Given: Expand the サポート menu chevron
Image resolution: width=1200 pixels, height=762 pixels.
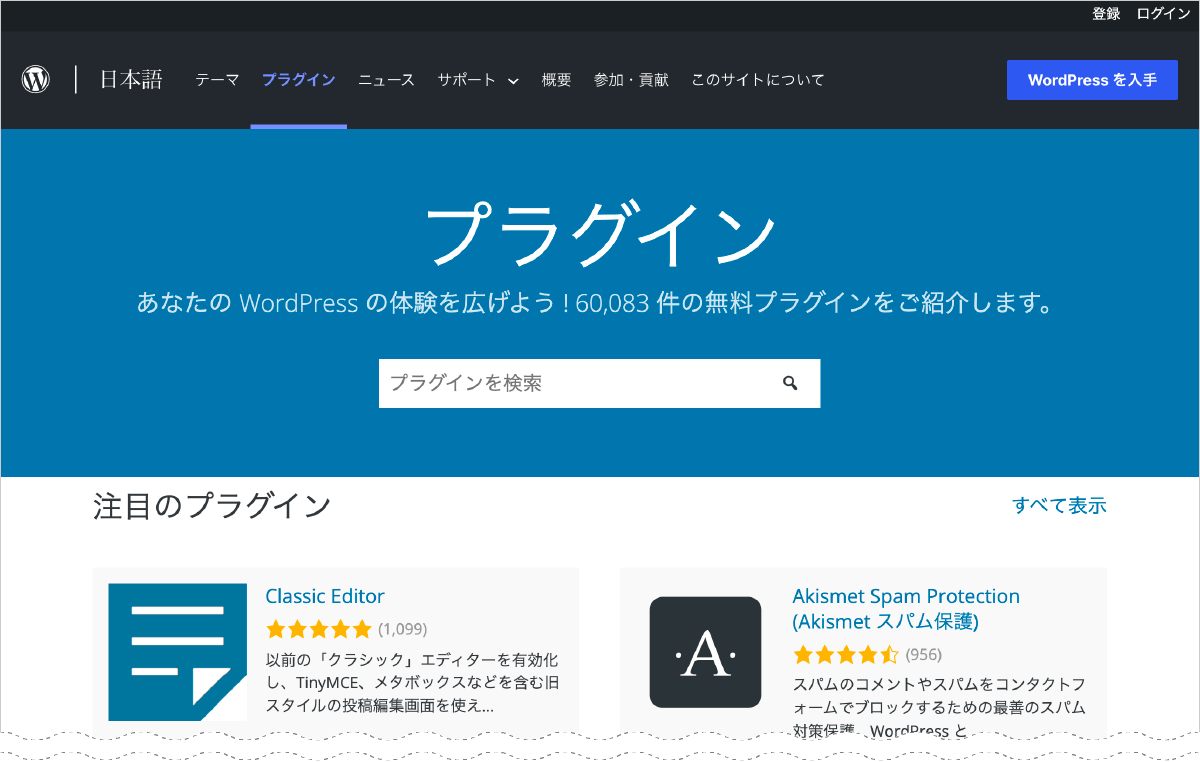Looking at the screenshot, I should pyautogui.click(x=513, y=81).
